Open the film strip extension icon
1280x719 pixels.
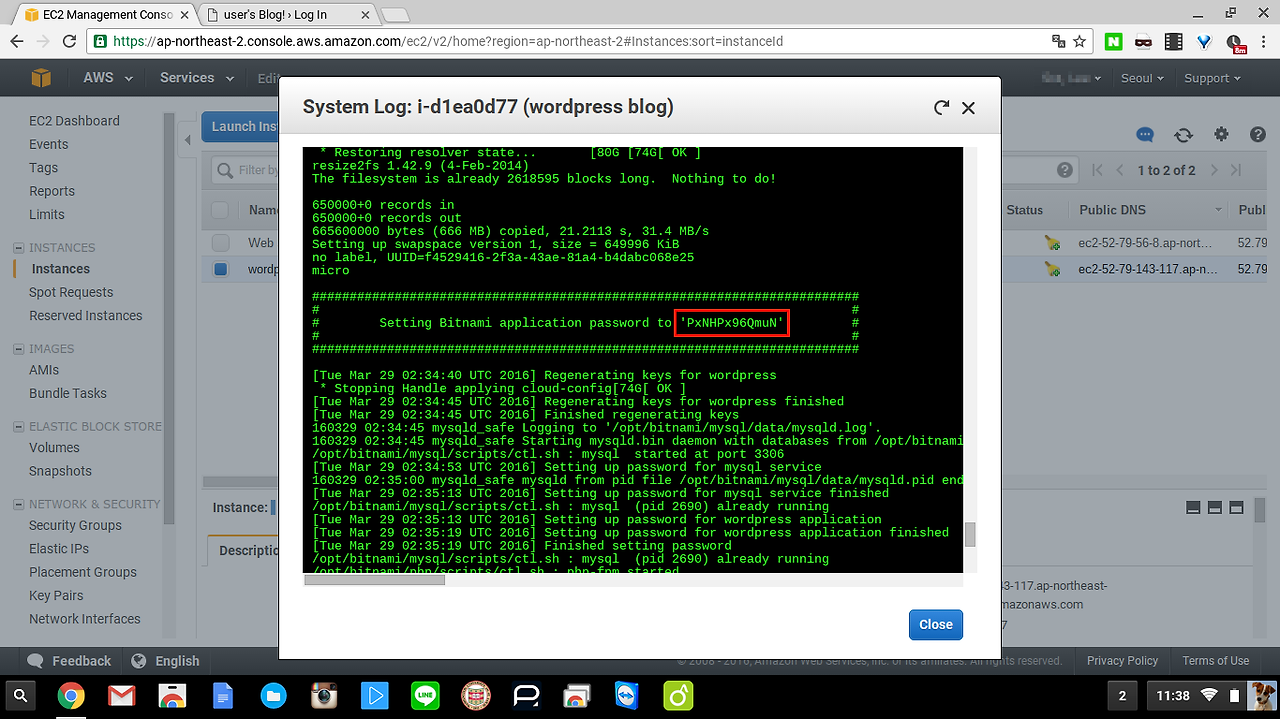click(1174, 42)
